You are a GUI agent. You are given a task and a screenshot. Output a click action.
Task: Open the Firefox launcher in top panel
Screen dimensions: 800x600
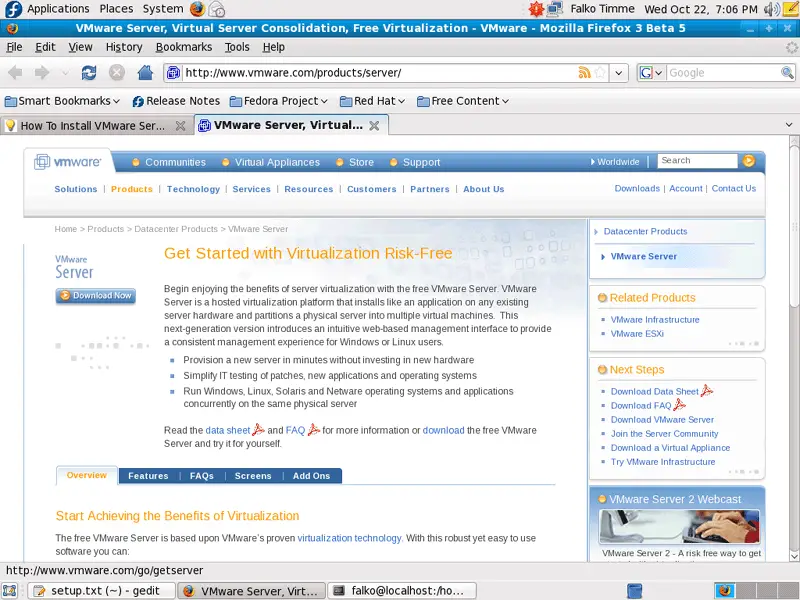[x=197, y=9]
